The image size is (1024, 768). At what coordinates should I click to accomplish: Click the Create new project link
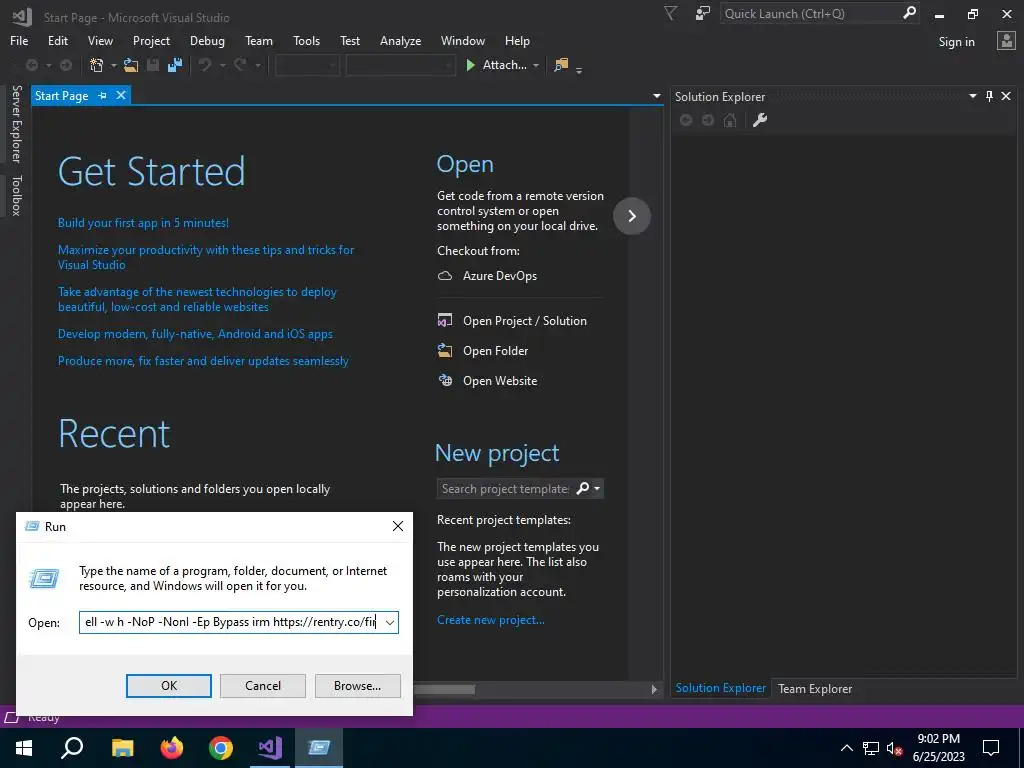[x=490, y=620]
